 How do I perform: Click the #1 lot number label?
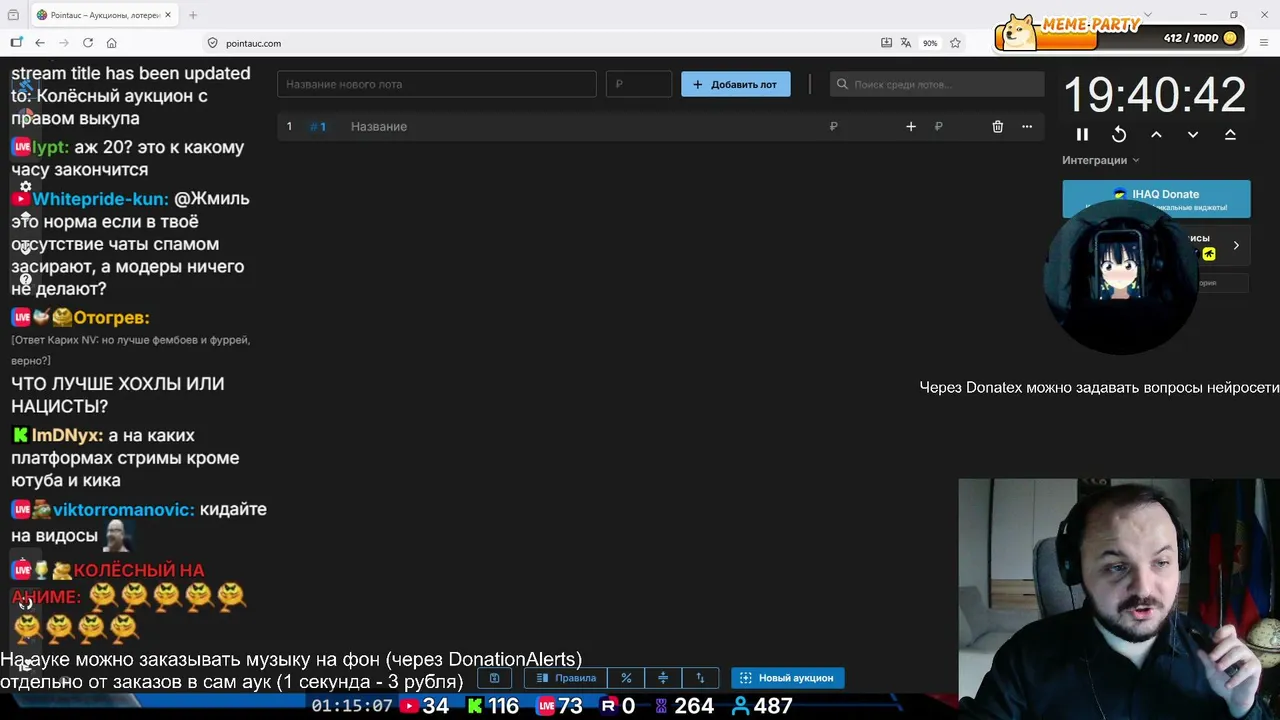[318, 126]
